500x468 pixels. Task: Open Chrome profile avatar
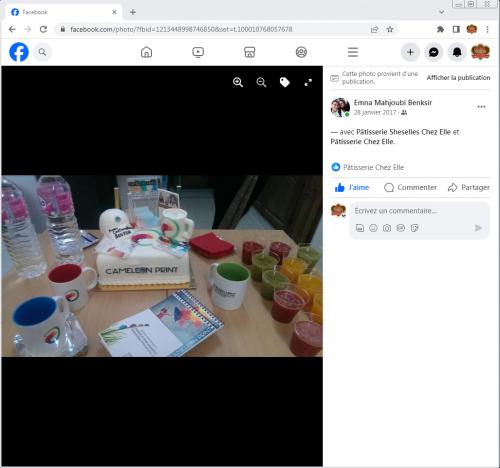pos(472,29)
